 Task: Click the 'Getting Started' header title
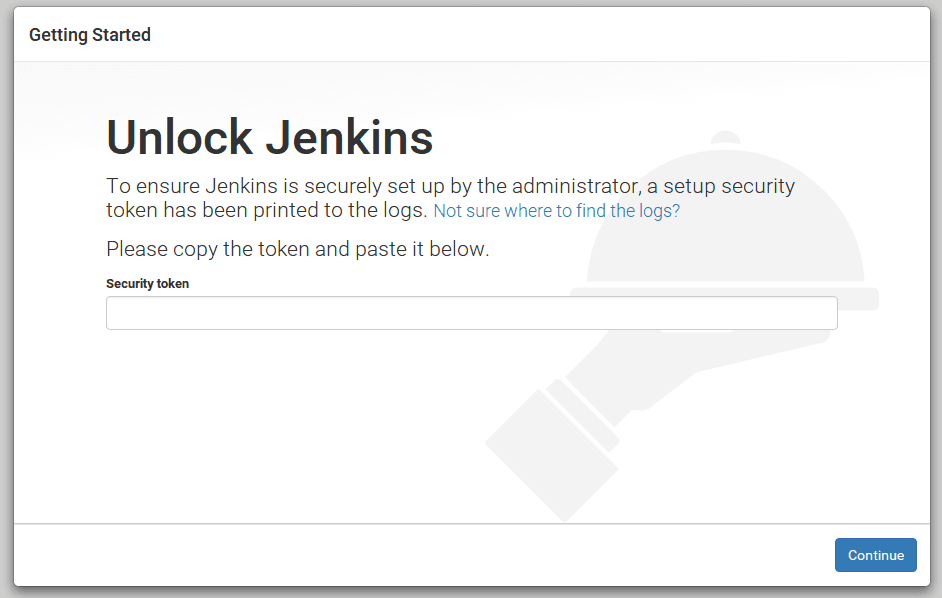tap(91, 34)
